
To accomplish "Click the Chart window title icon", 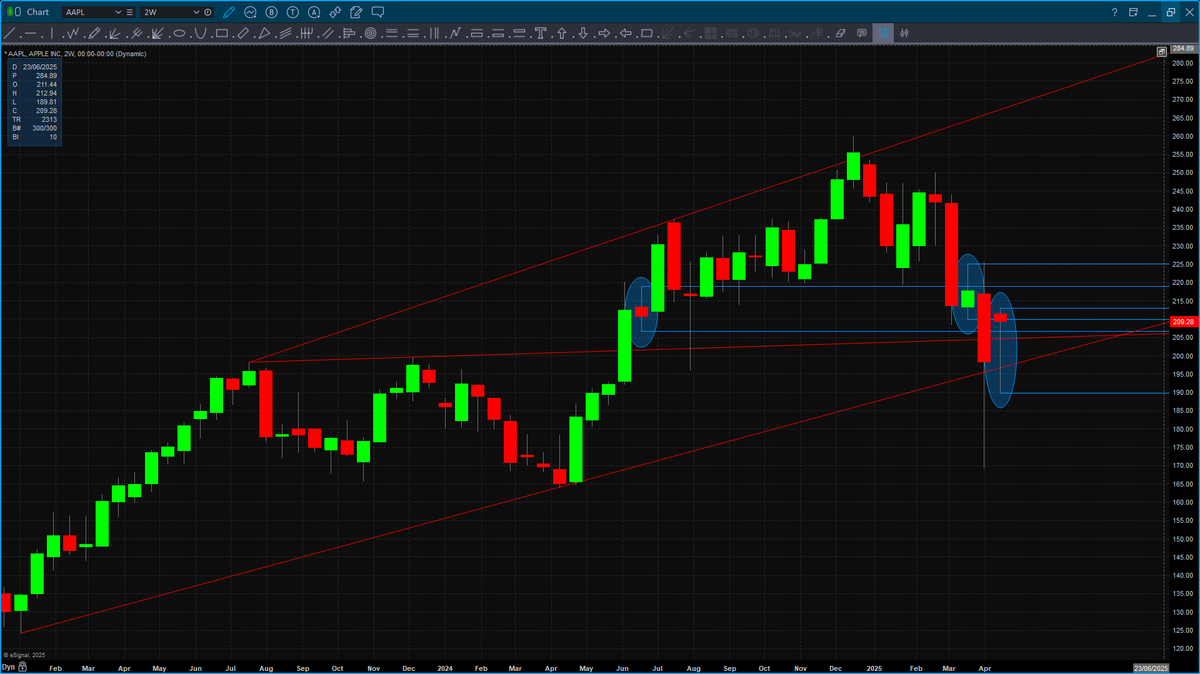I will [14, 12].
